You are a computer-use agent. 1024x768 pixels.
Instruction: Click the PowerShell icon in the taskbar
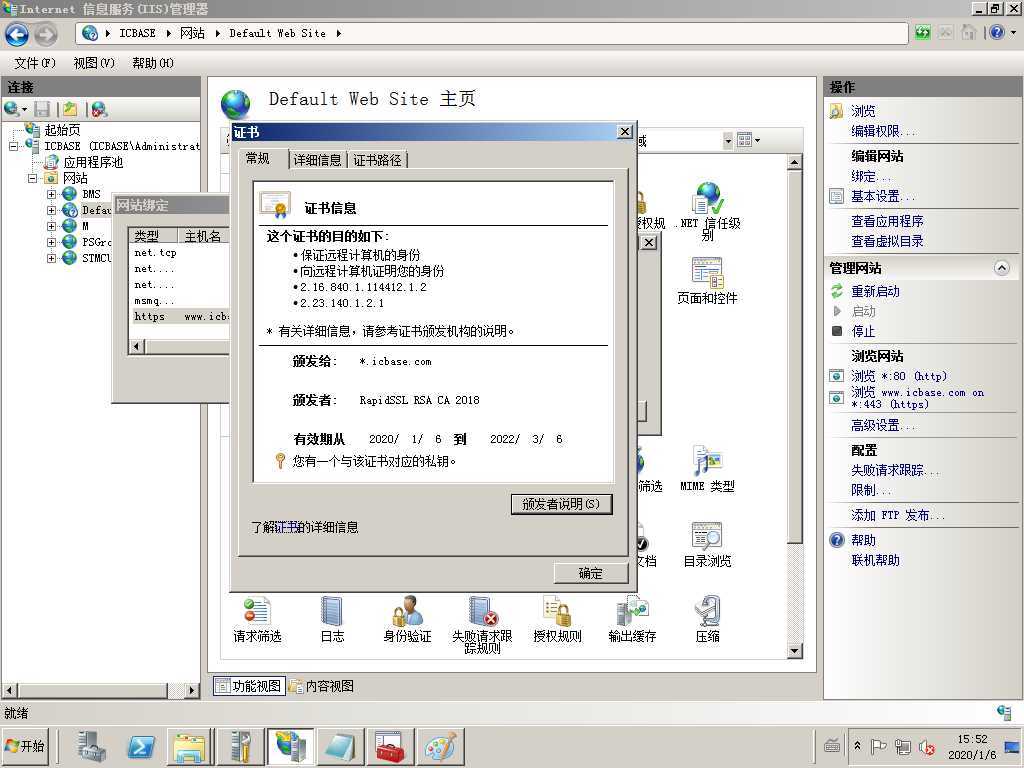click(142, 746)
